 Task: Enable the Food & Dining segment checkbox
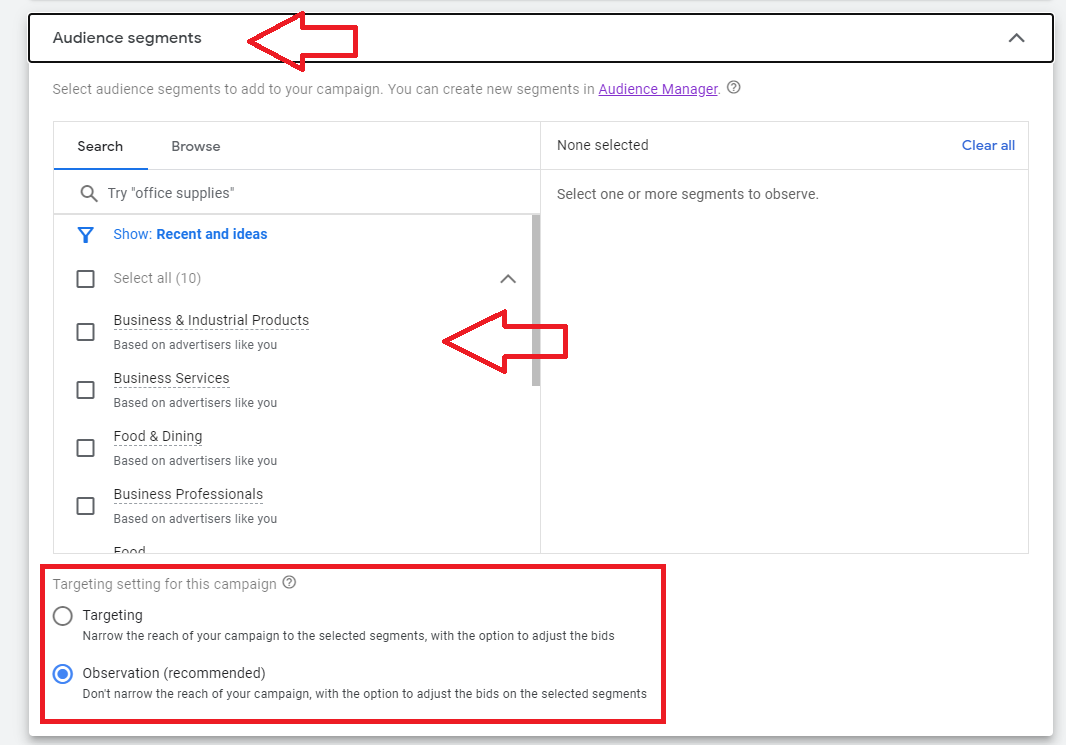coord(86,448)
